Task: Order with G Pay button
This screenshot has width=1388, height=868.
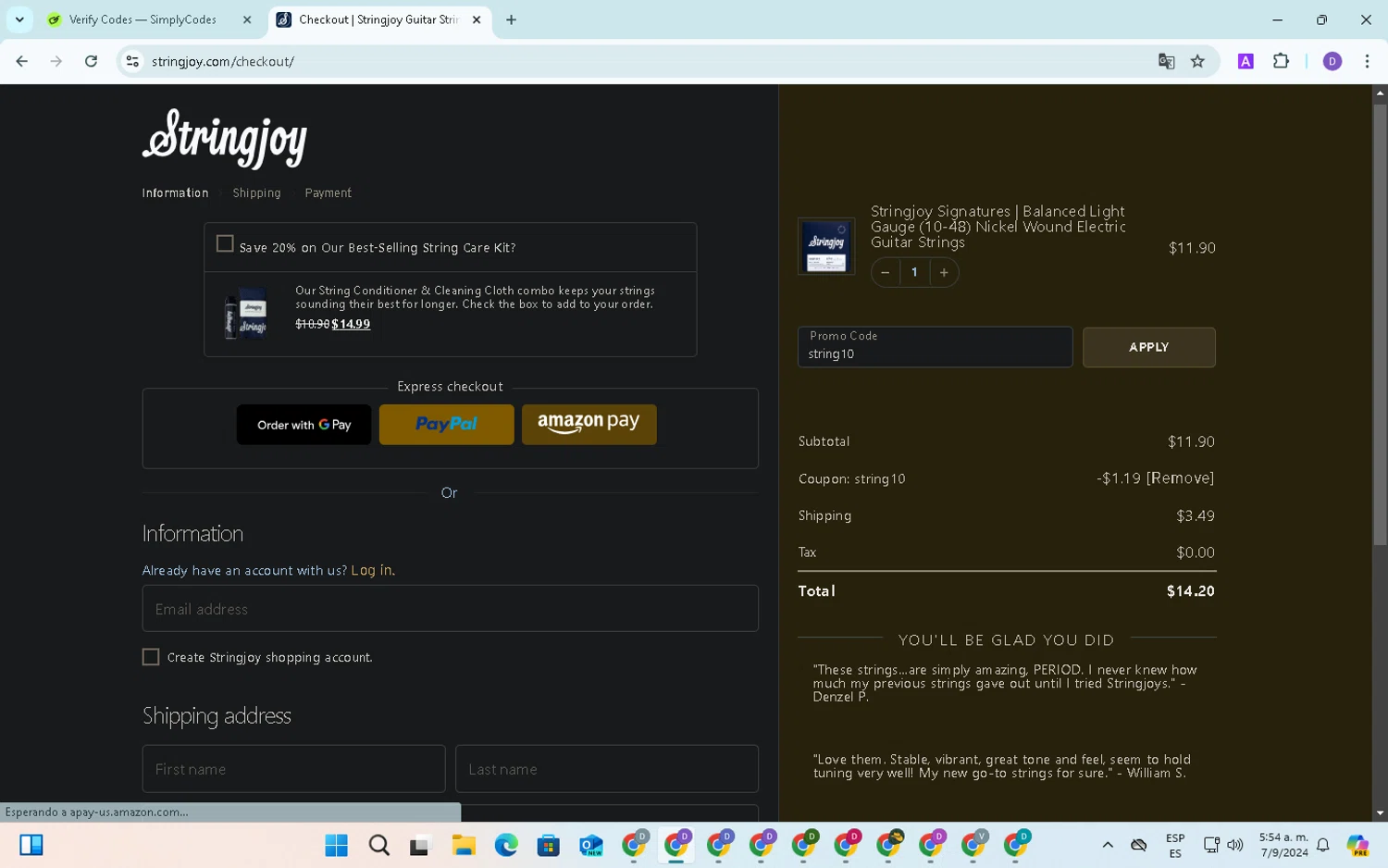Action: point(304,425)
